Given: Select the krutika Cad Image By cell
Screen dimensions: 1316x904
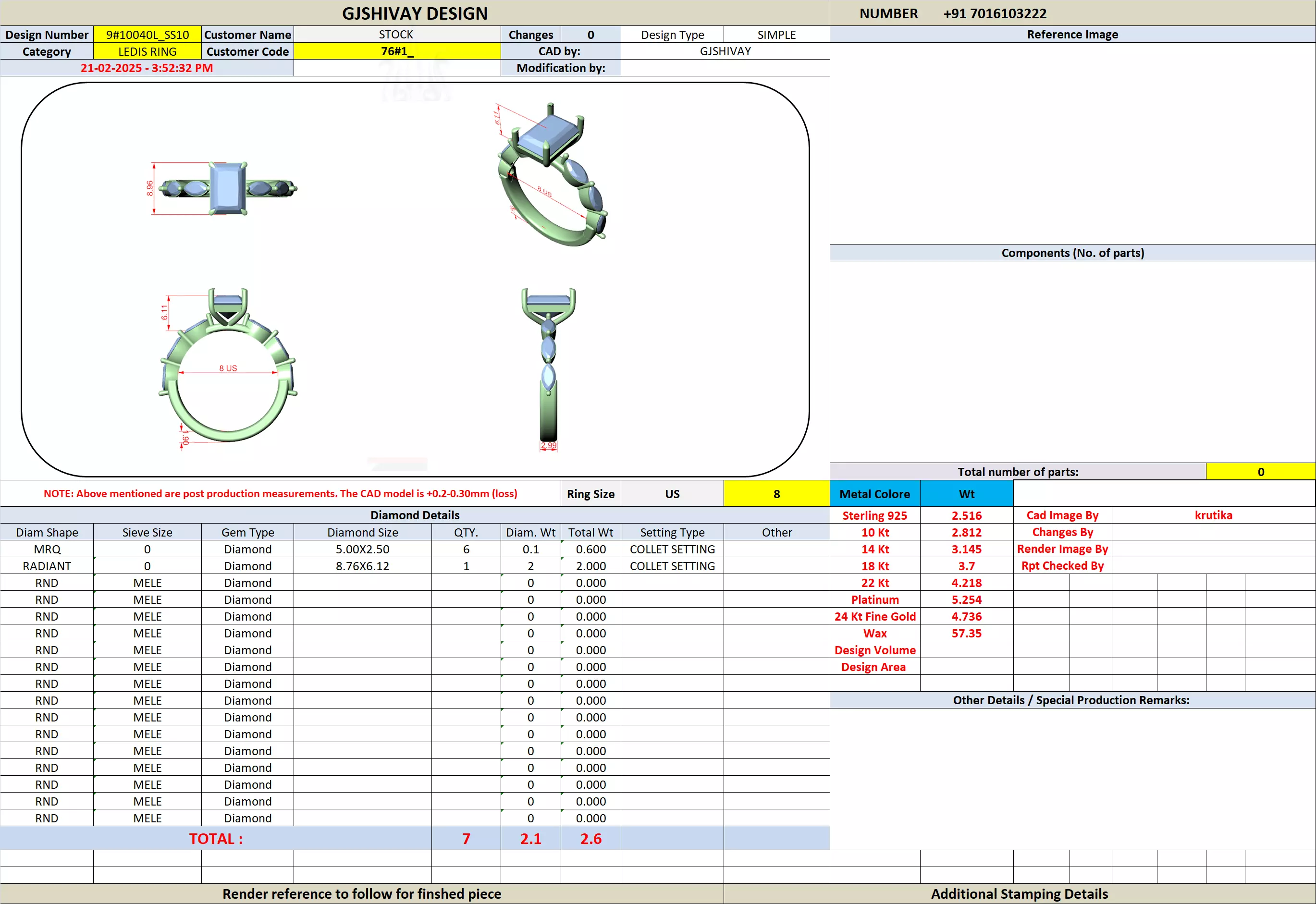Looking at the screenshot, I should pos(1213,515).
